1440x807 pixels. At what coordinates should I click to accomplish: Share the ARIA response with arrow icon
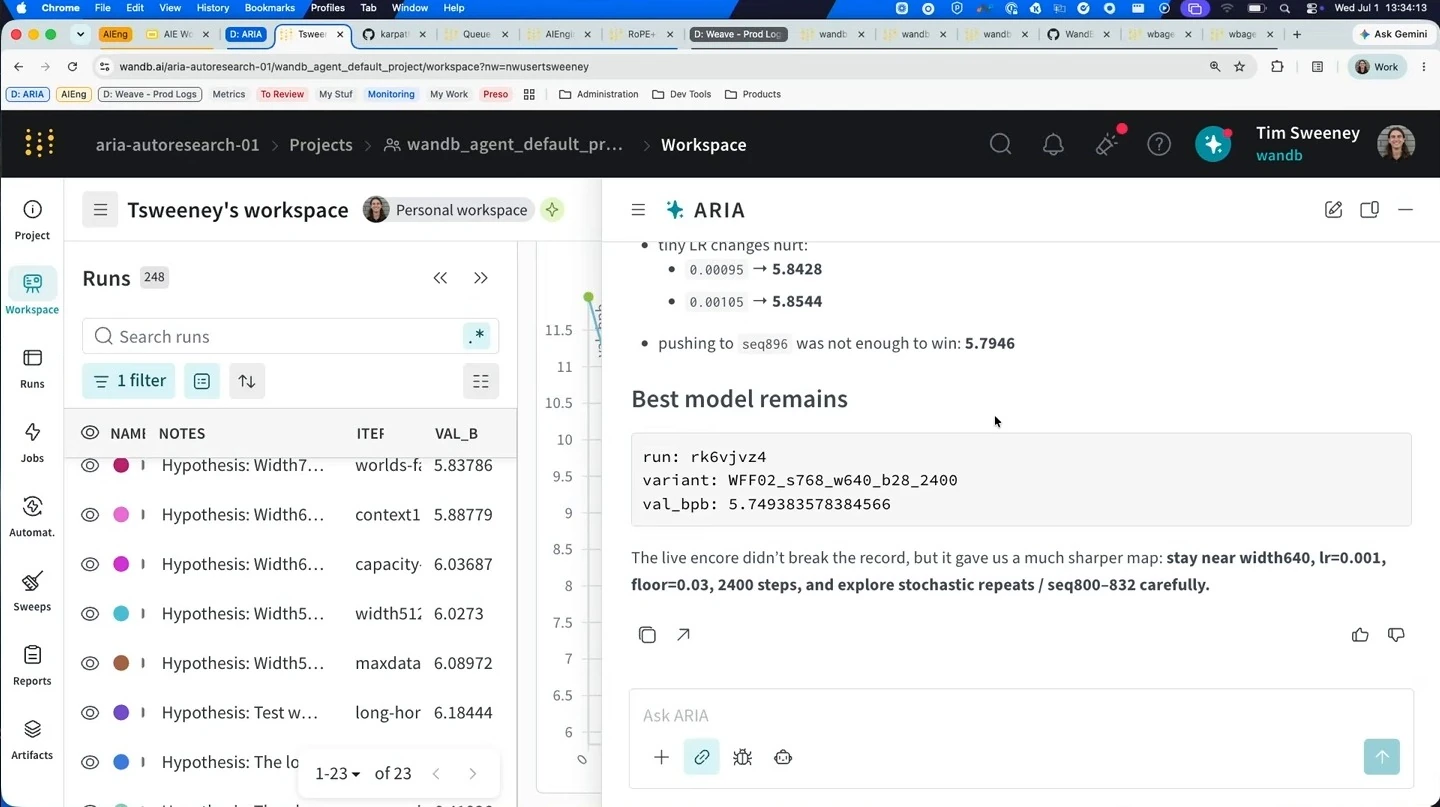(x=683, y=635)
